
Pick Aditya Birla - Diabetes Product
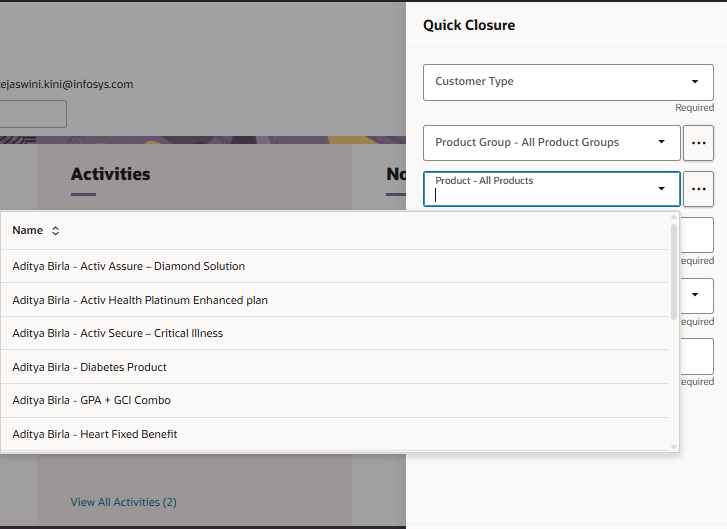pyautogui.click(x=334, y=367)
